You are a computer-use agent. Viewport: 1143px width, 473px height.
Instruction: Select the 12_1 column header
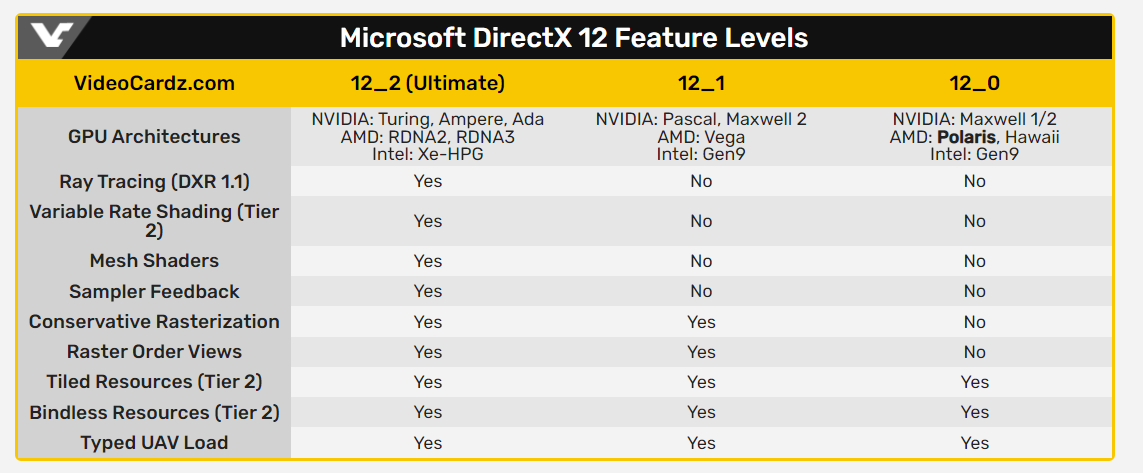point(701,83)
